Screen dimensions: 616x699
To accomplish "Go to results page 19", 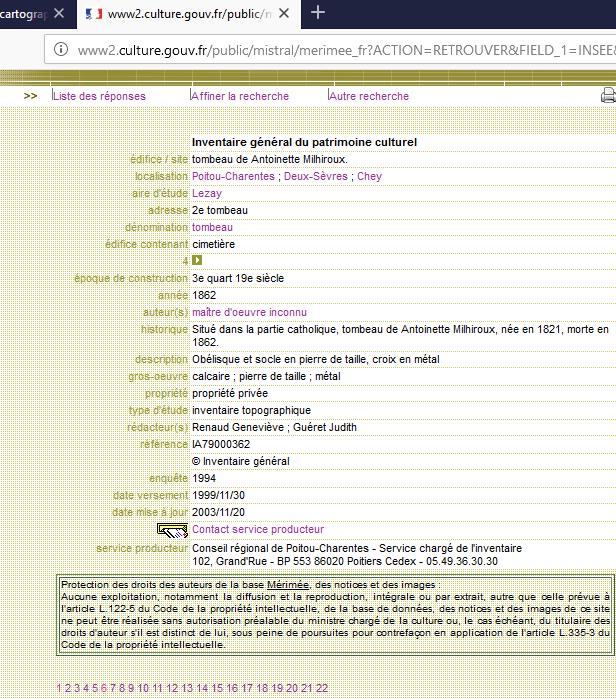I will click(x=277, y=688).
